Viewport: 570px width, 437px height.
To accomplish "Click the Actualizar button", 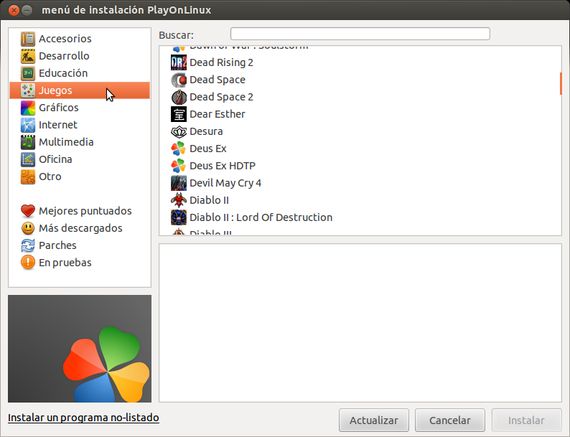I will tap(374, 420).
